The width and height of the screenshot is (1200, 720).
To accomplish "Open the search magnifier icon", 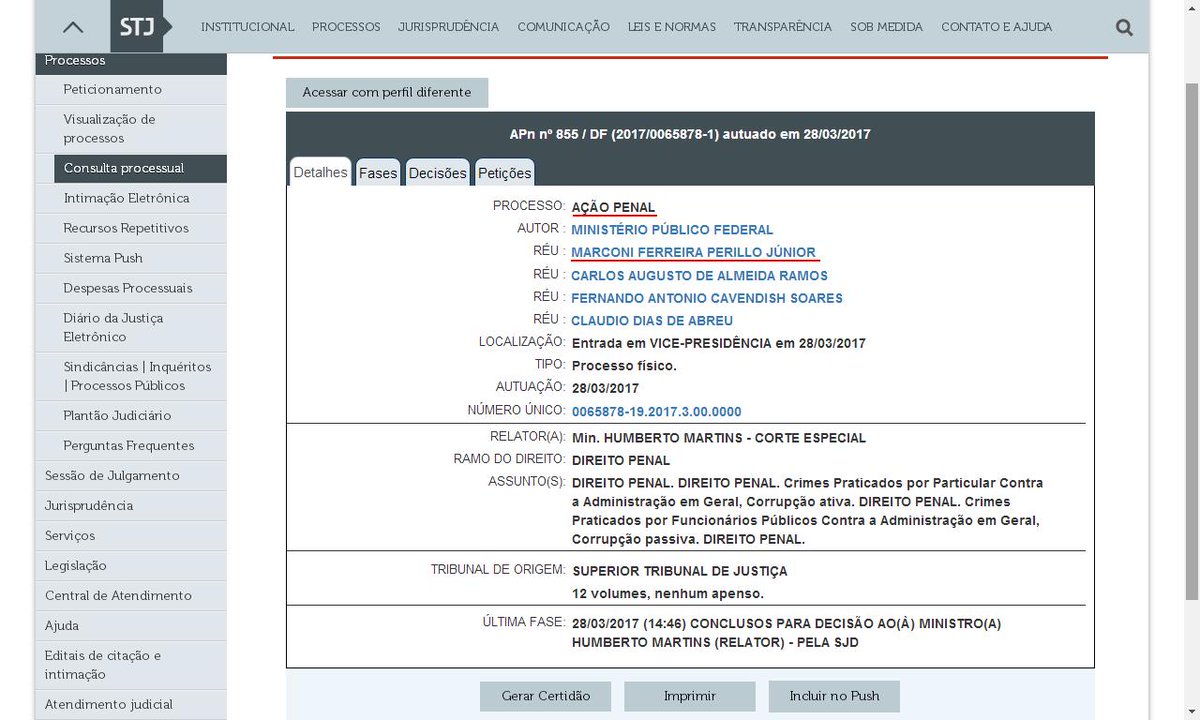I will point(1124,28).
